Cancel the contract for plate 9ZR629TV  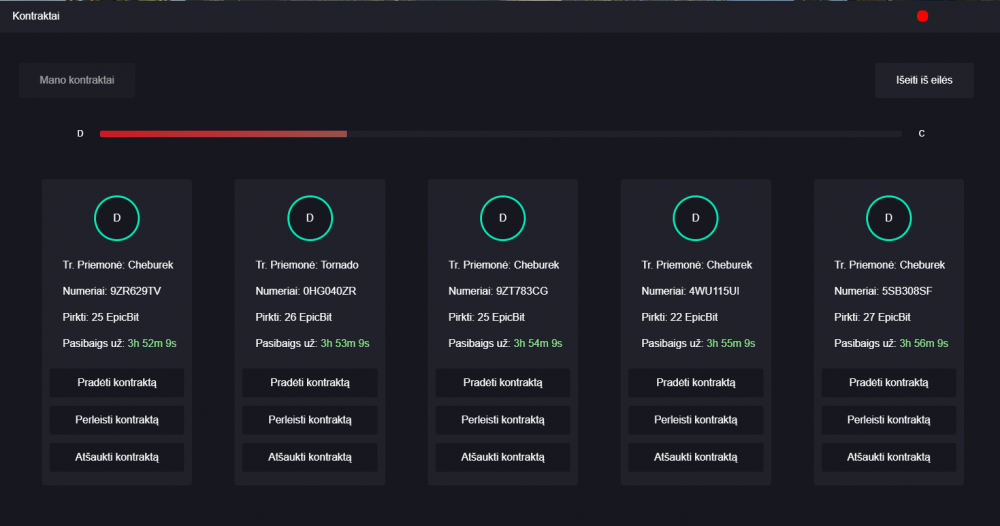pos(117,457)
